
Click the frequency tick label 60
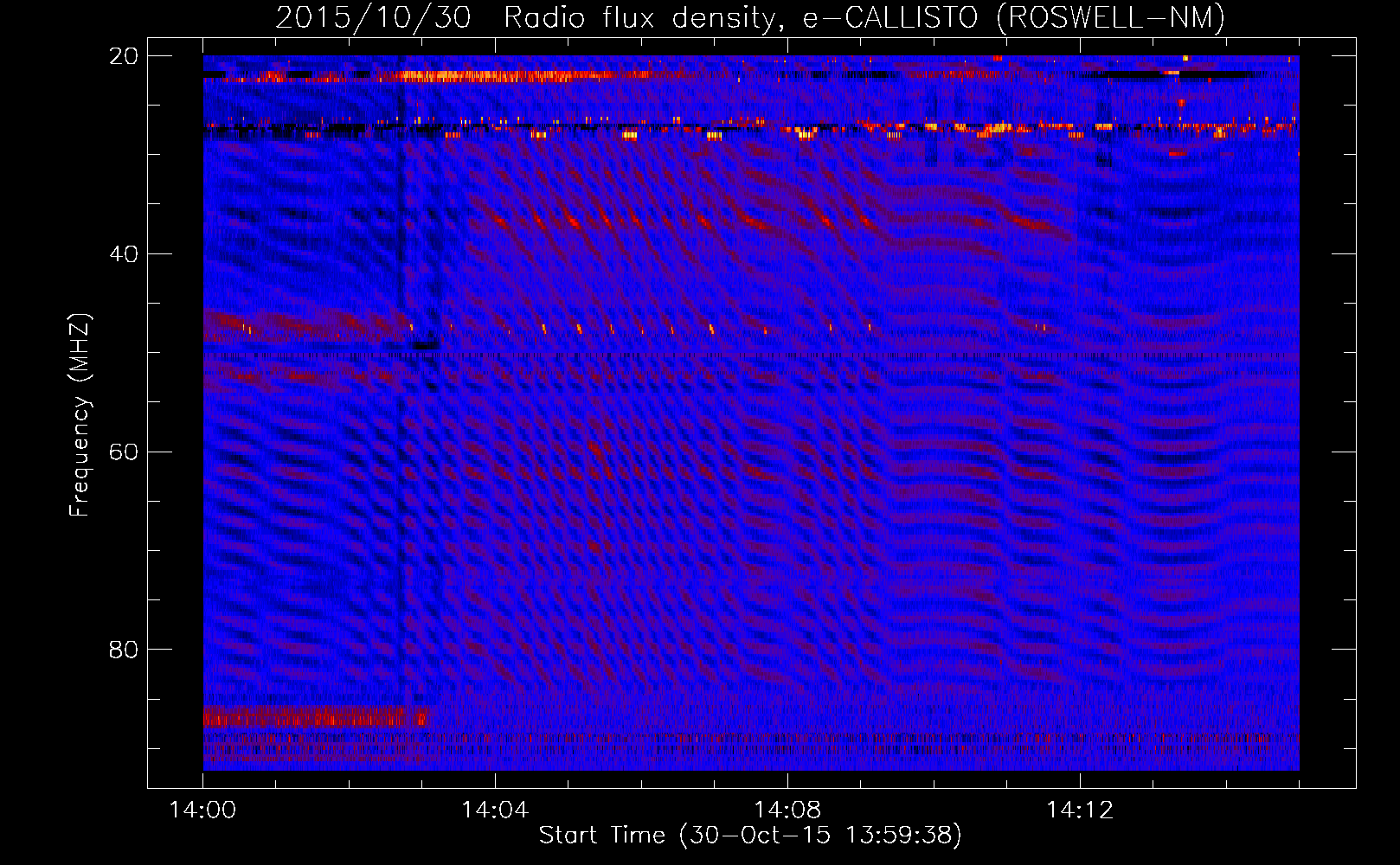click(123, 452)
